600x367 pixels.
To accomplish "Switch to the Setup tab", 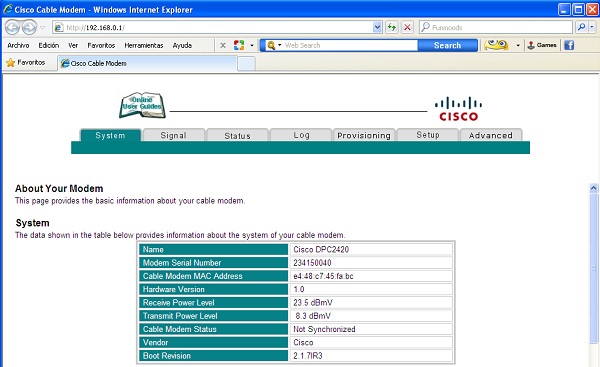I will 428,135.
